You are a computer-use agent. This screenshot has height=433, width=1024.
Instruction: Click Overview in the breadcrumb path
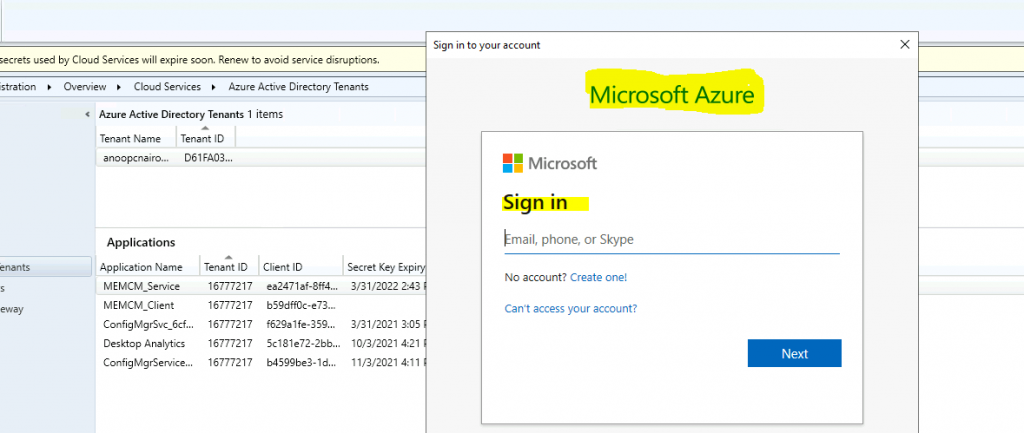tap(84, 86)
